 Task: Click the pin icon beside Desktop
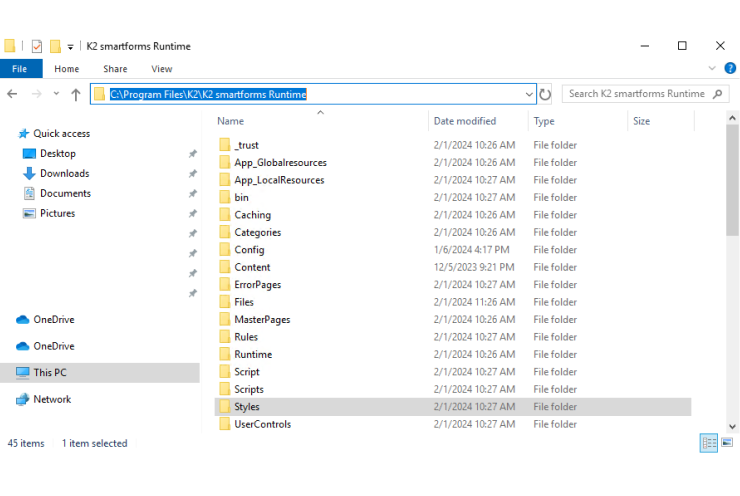pyautogui.click(x=193, y=154)
